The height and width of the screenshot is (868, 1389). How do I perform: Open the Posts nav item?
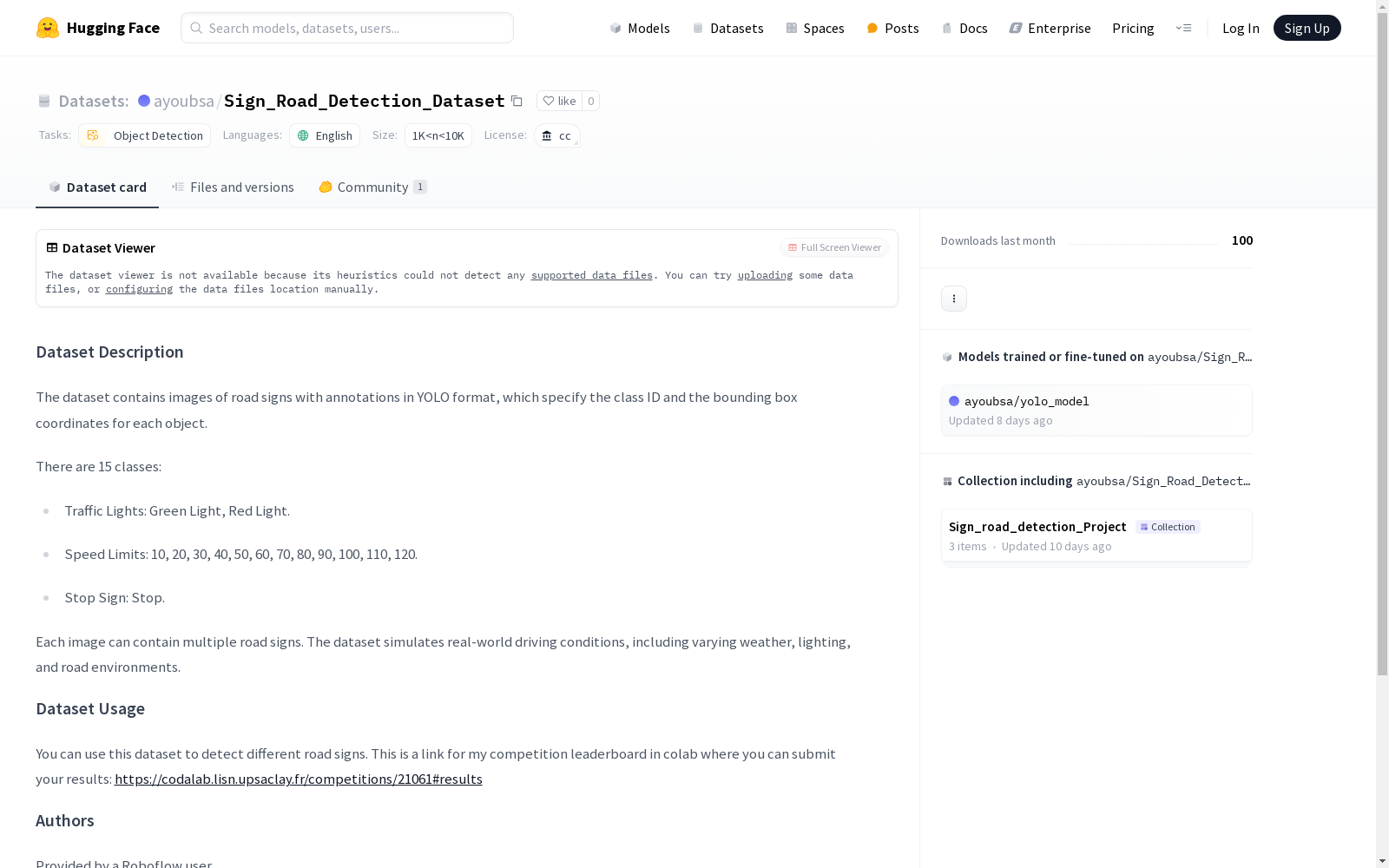pos(892,28)
